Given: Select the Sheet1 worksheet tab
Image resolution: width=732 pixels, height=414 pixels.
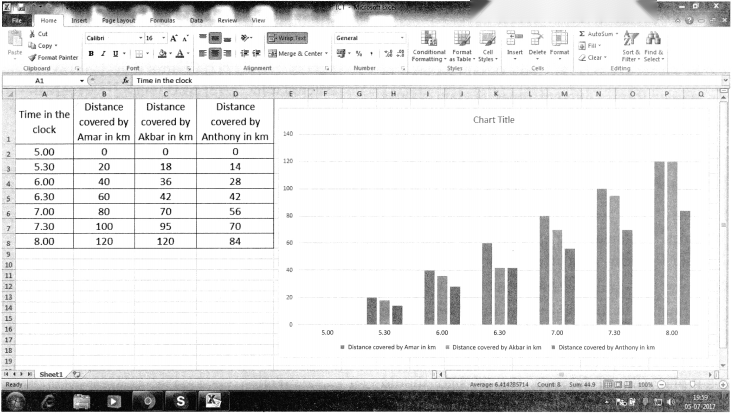Looking at the screenshot, I should coord(51,374).
